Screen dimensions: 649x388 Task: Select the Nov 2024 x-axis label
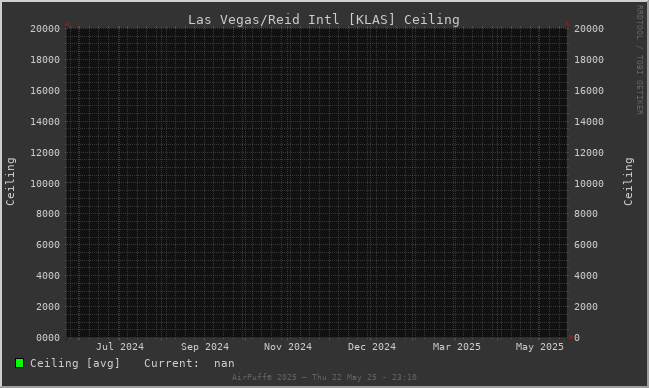pos(288,347)
